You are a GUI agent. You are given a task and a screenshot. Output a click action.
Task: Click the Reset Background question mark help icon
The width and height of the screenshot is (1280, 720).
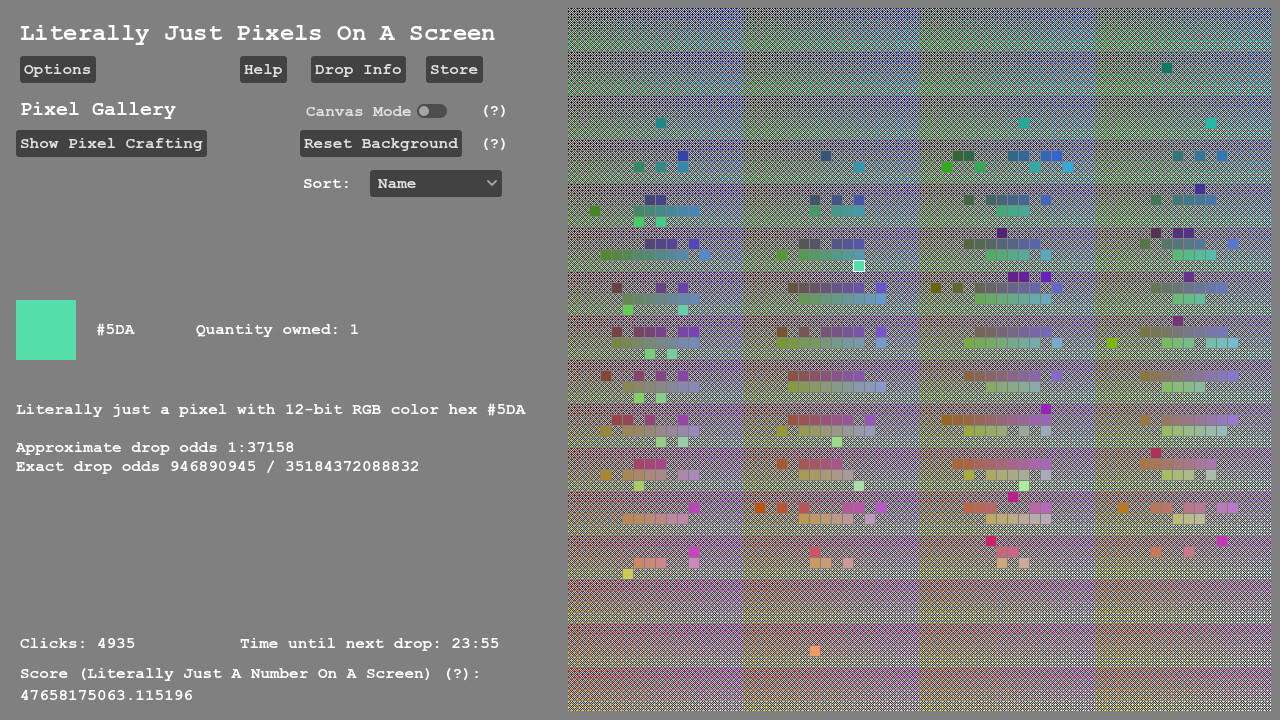494,143
